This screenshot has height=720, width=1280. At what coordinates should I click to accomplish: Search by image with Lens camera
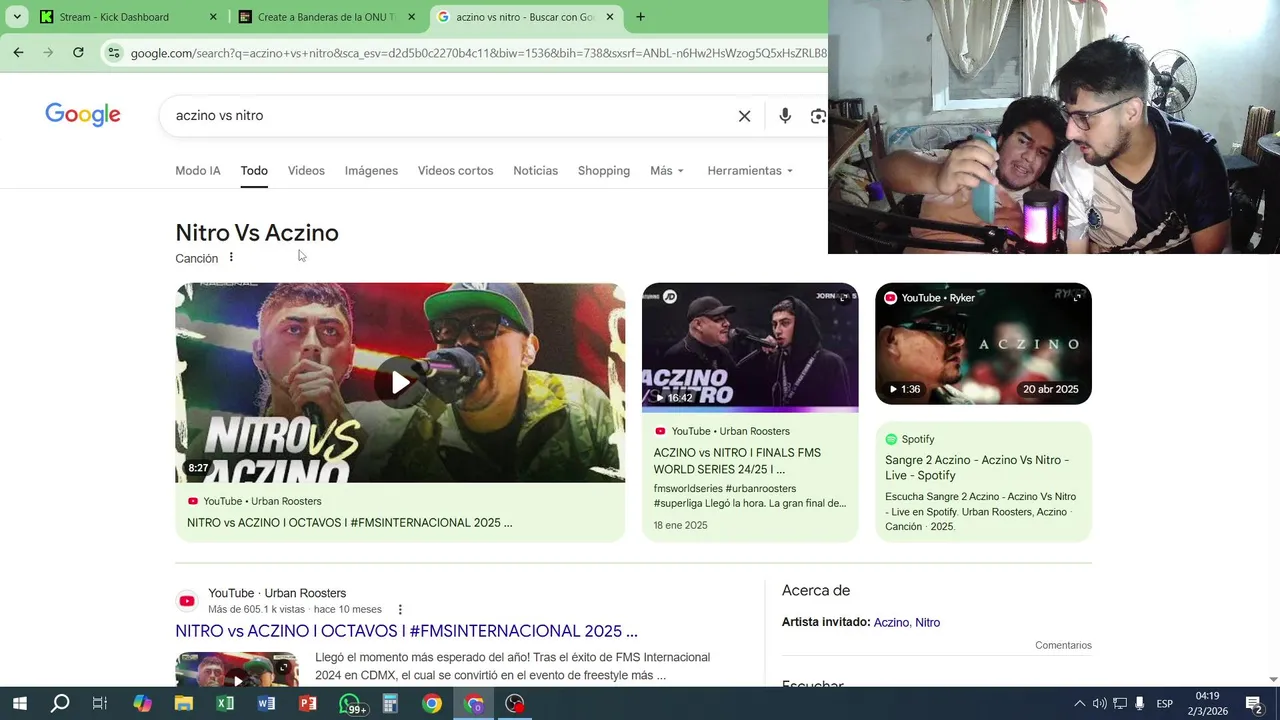click(818, 116)
